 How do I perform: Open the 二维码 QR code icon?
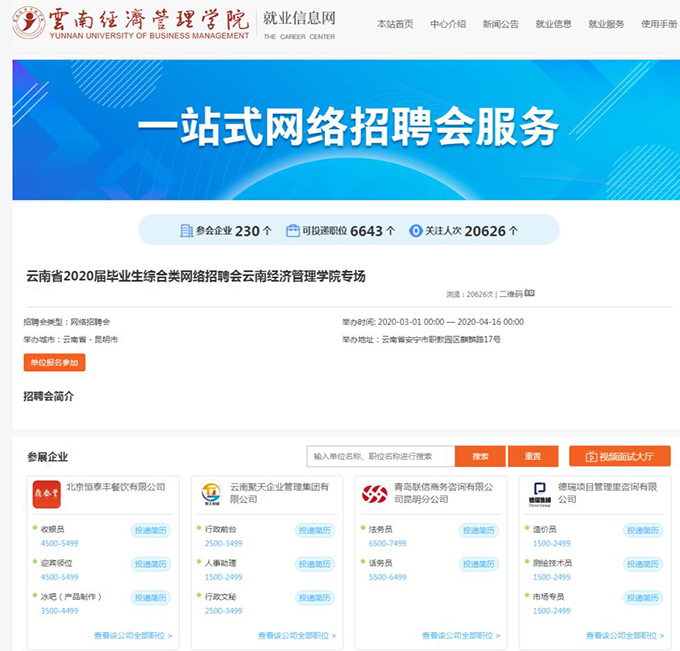(530, 293)
